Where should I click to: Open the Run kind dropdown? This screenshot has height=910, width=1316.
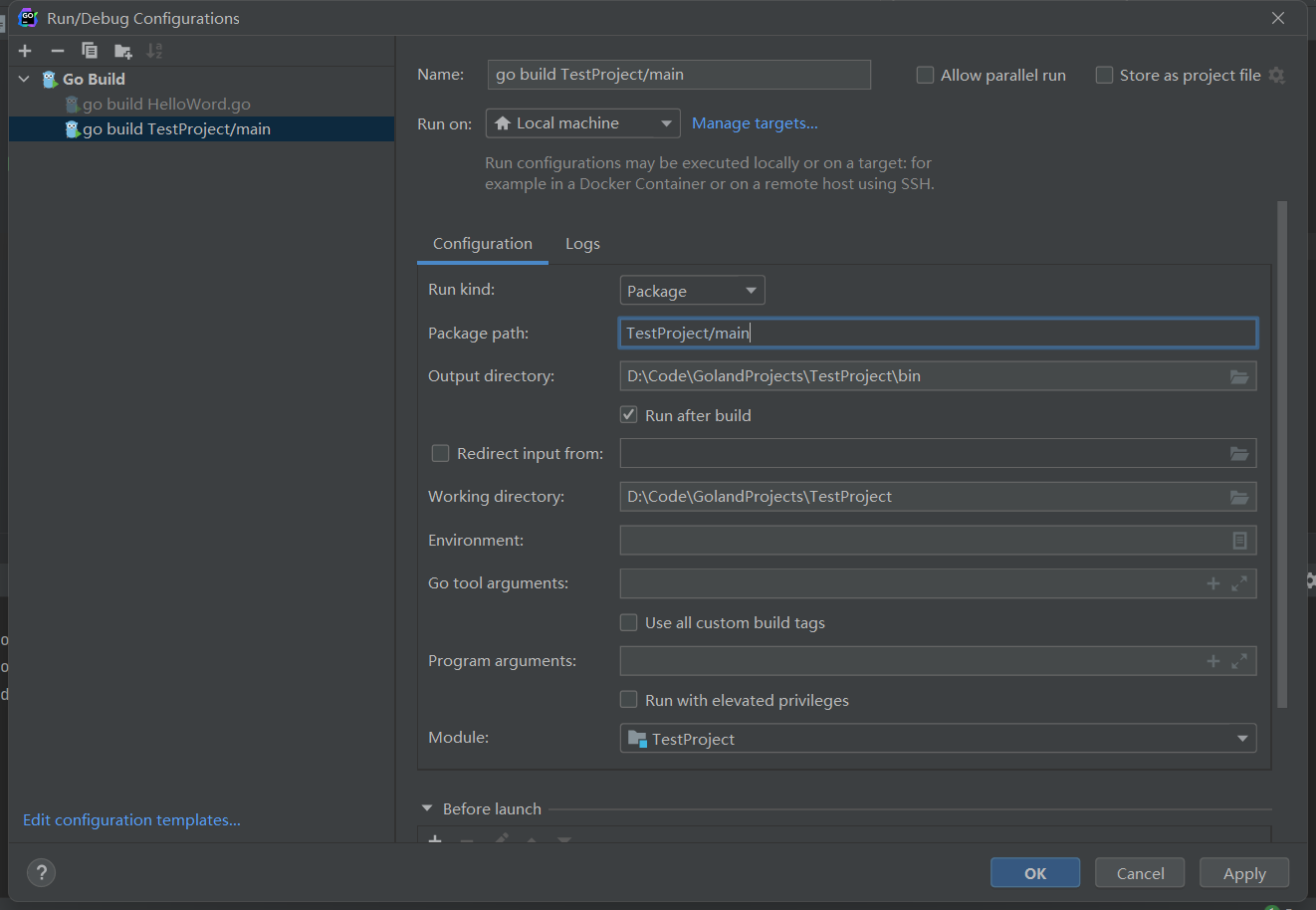pos(692,291)
